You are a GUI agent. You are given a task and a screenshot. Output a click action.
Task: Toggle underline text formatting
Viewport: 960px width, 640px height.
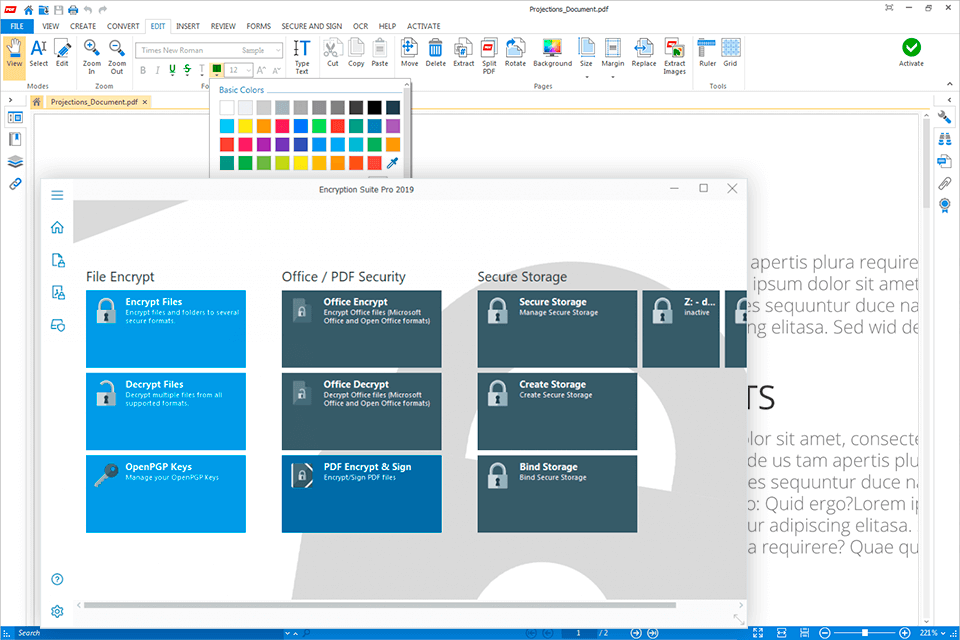(x=172, y=70)
